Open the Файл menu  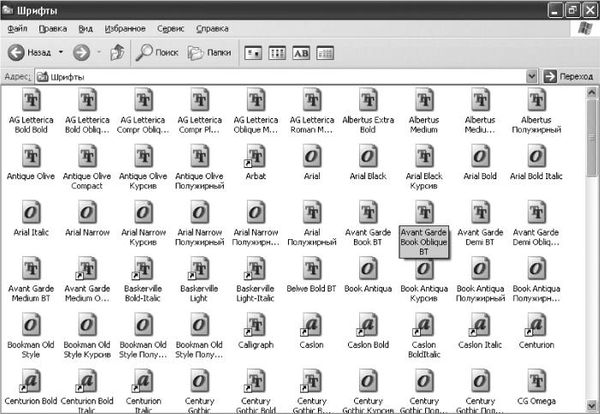point(16,29)
